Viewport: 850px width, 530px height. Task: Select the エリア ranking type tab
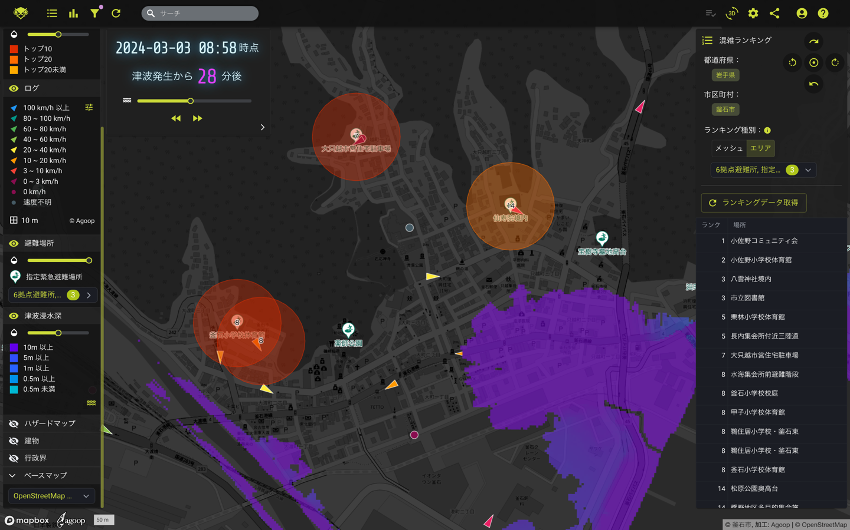(x=761, y=148)
